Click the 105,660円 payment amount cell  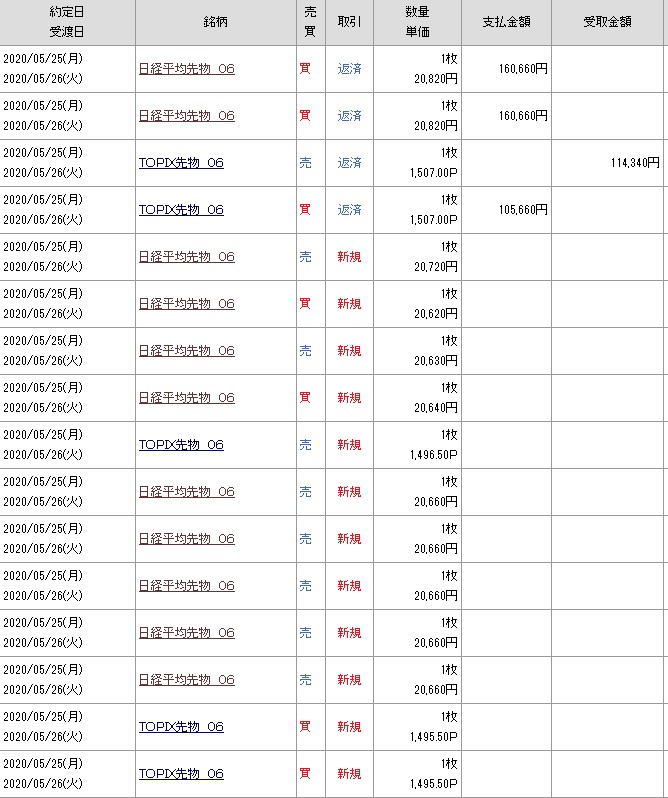(x=523, y=210)
